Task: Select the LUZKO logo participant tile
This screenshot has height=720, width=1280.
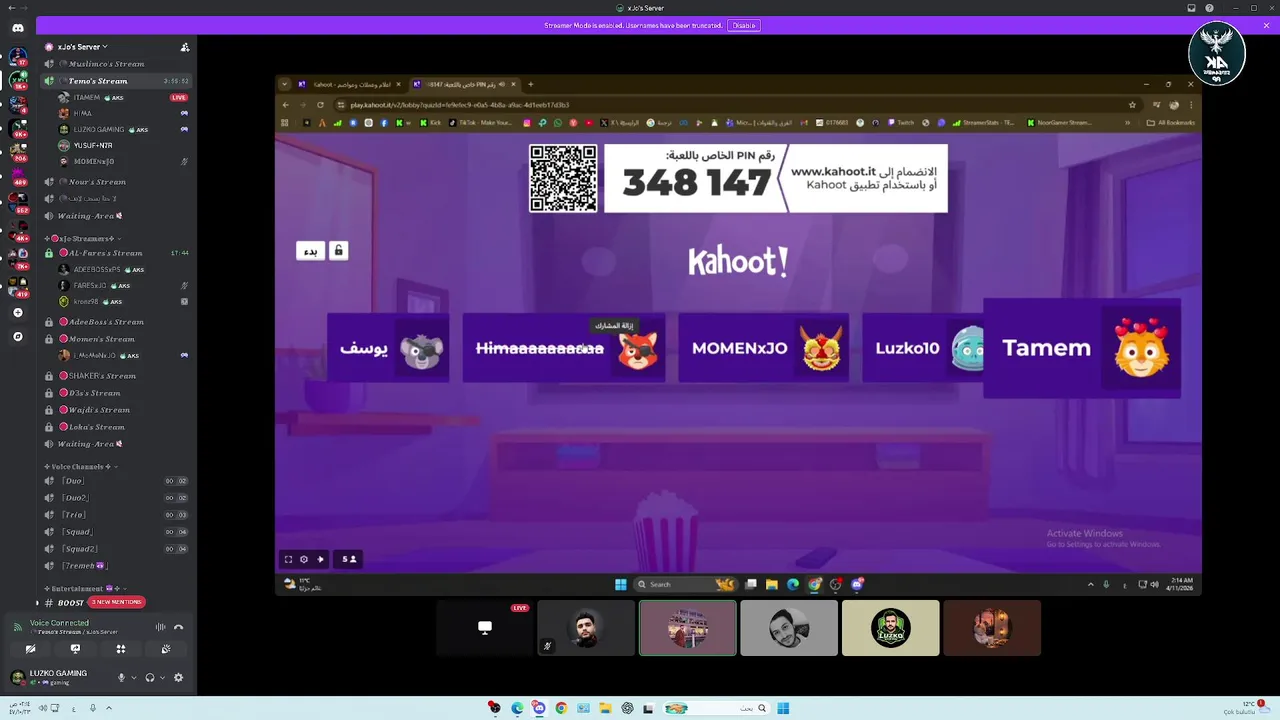Action: [890, 628]
